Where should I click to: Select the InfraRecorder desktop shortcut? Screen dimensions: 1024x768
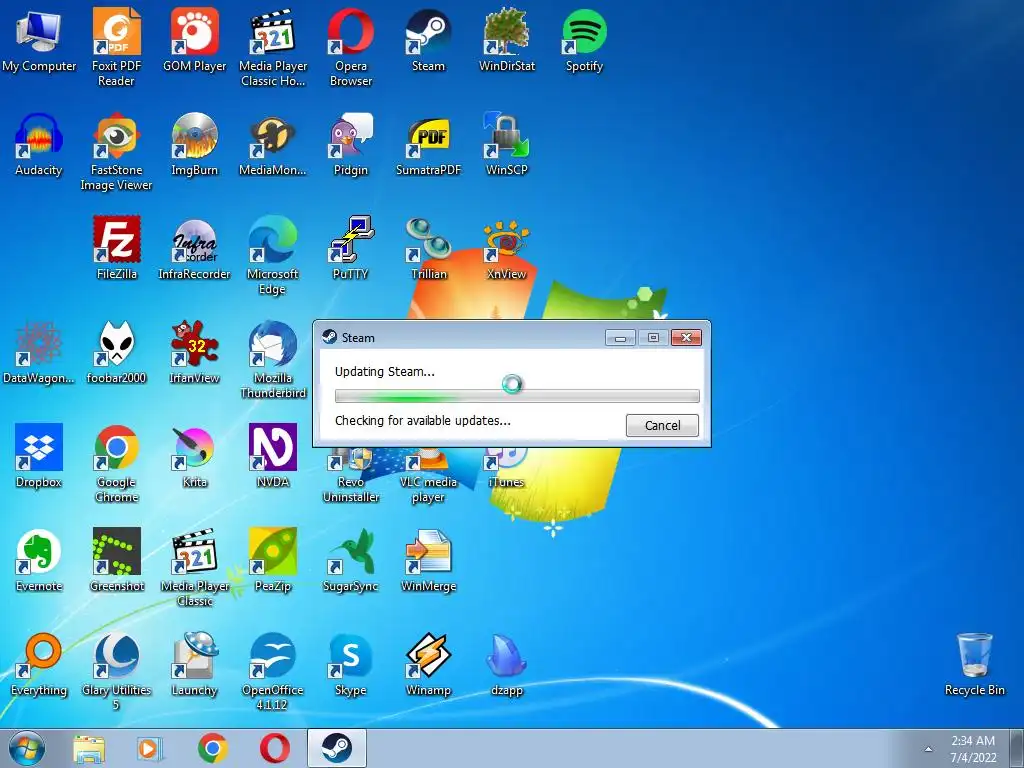(195, 249)
